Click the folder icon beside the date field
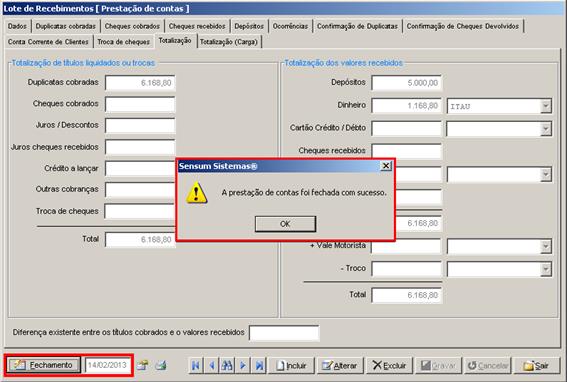The width and height of the screenshot is (567, 382). point(142,365)
